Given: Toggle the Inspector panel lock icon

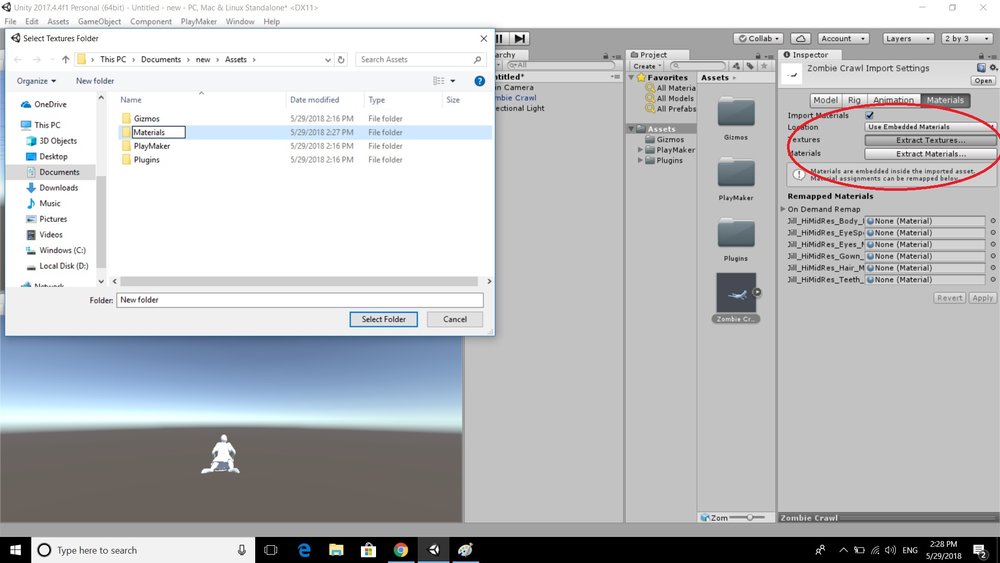Looking at the screenshot, I should point(981,55).
